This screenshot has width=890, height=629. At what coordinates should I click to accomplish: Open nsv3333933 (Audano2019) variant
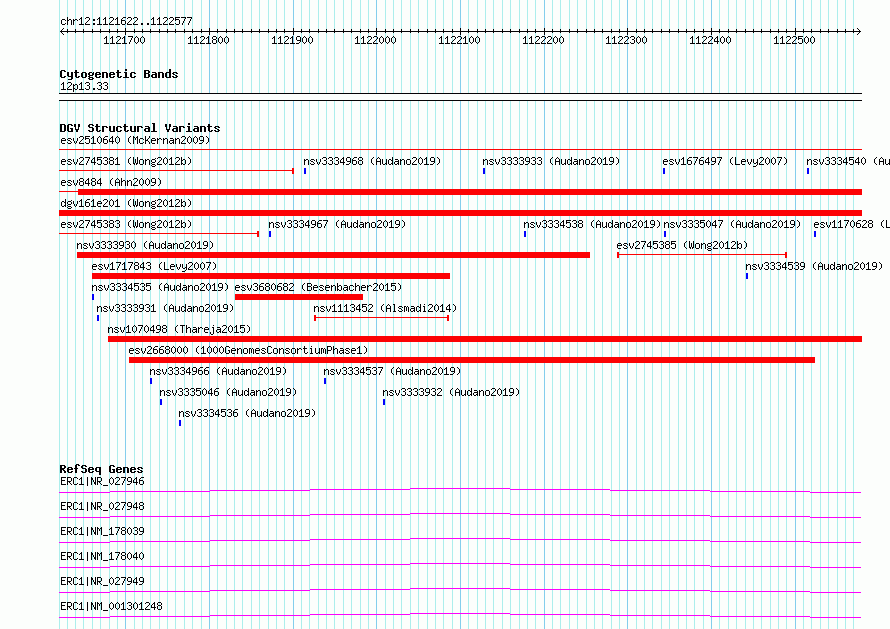tap(551, 161)
